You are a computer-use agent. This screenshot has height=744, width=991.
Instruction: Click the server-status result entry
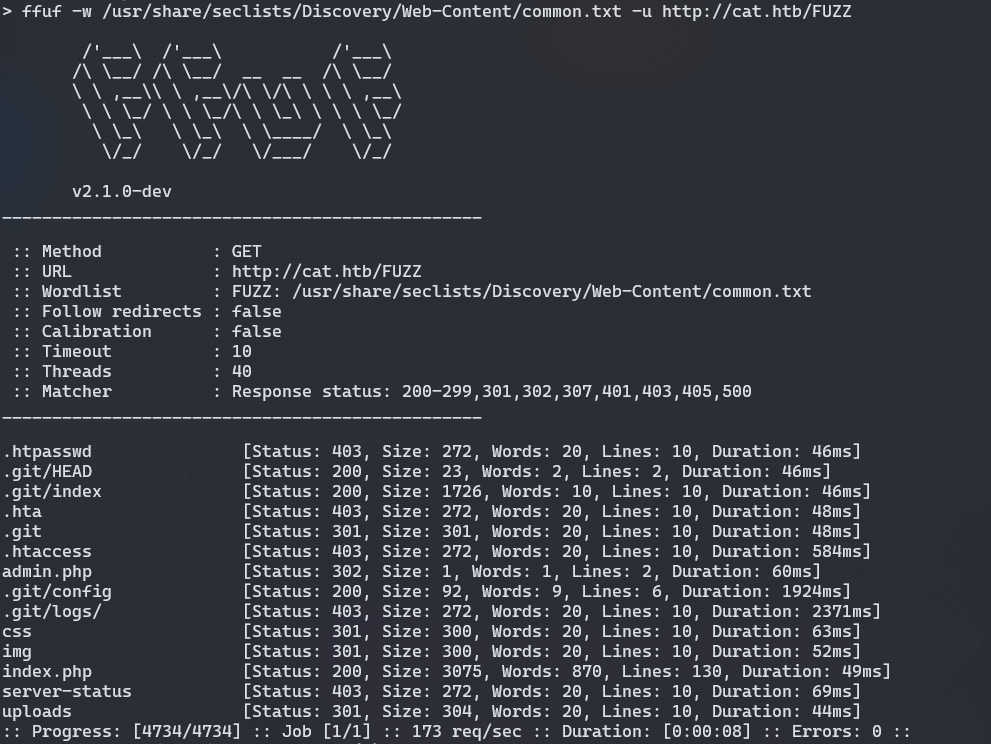point(67,691)
